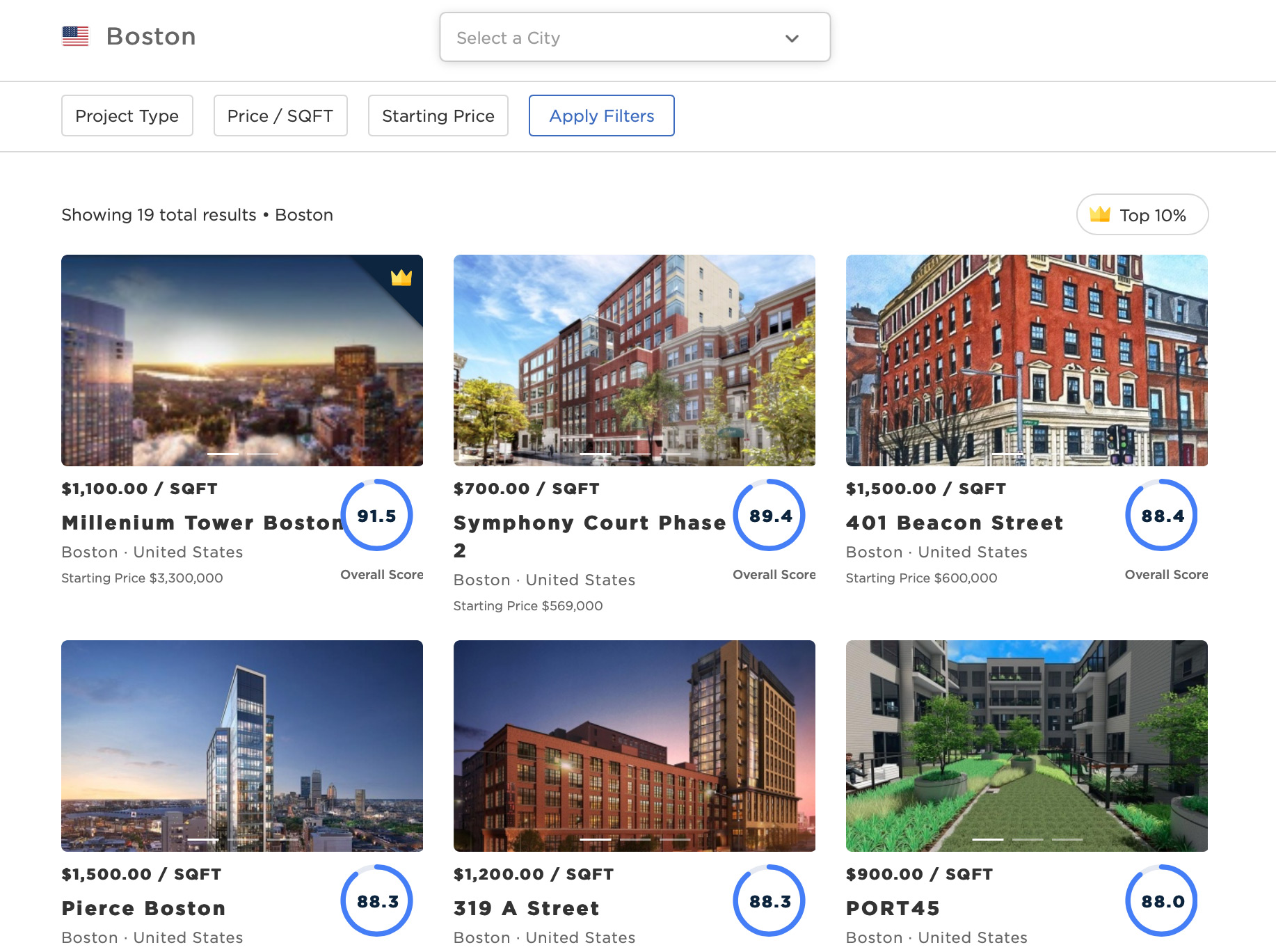This screenshot has height=952, width=1276.
Task: Click the first slide indicator on 319 A Street image
Action: pos(596,839)
